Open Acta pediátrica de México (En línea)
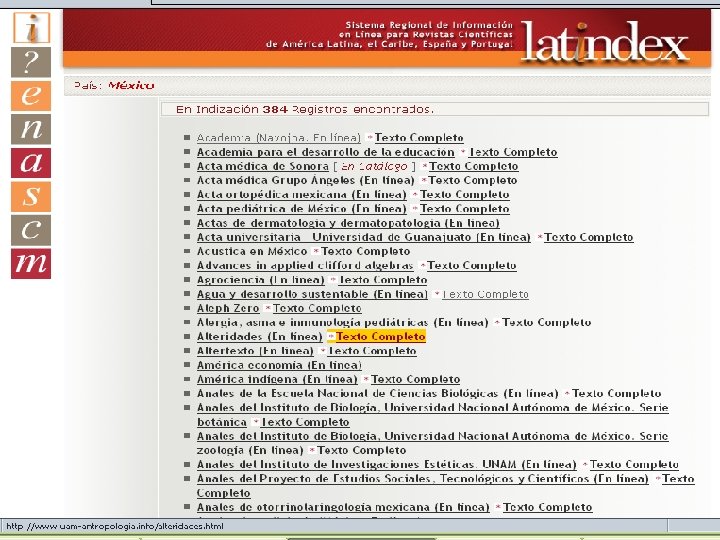Screen dimensions: 720x540 point(302,209)
